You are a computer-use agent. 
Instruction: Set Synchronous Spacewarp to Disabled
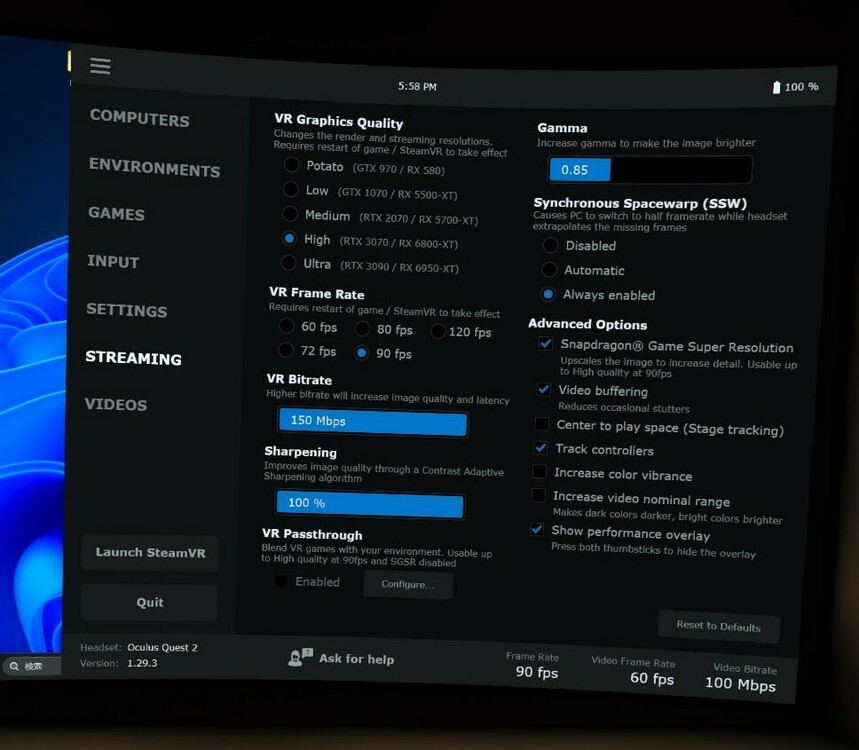point(550,245)
